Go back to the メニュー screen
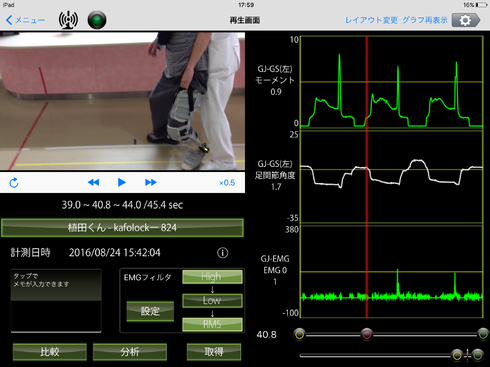This screenshot has height=367, width=490. point(25,20)
